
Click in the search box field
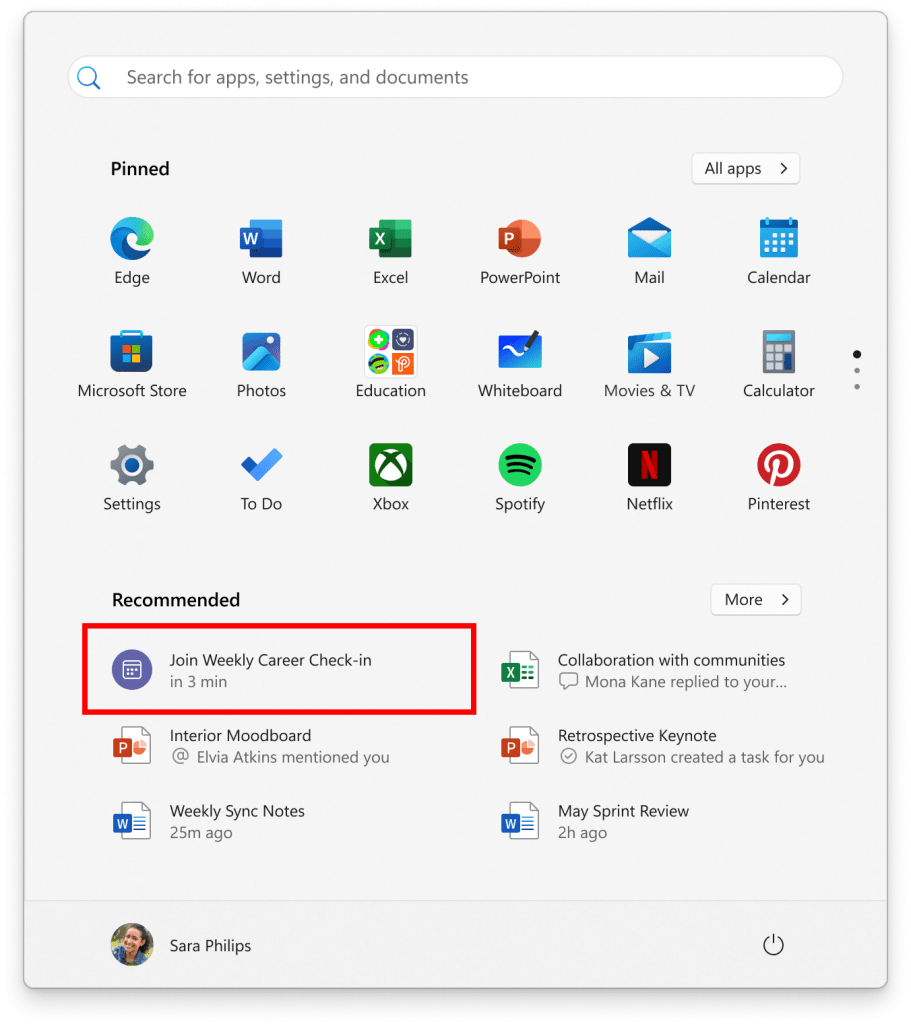[455, 77]
